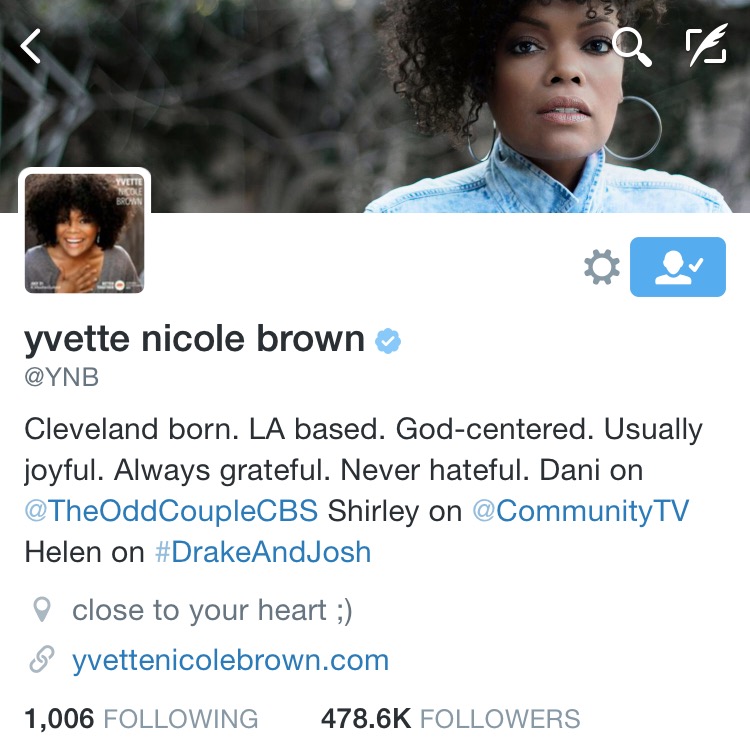Visit yvettenicolebrown.com website link
This screenshot has width=750, height=746.
tap(230, 660)
